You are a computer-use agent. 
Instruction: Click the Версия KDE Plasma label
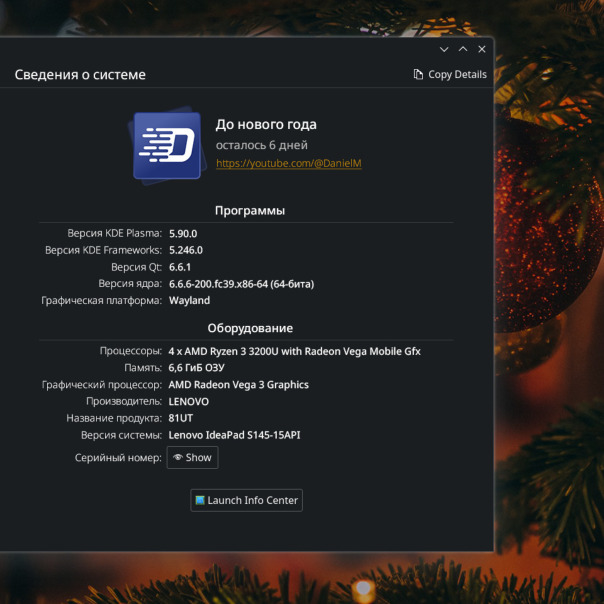click(114, 233)
